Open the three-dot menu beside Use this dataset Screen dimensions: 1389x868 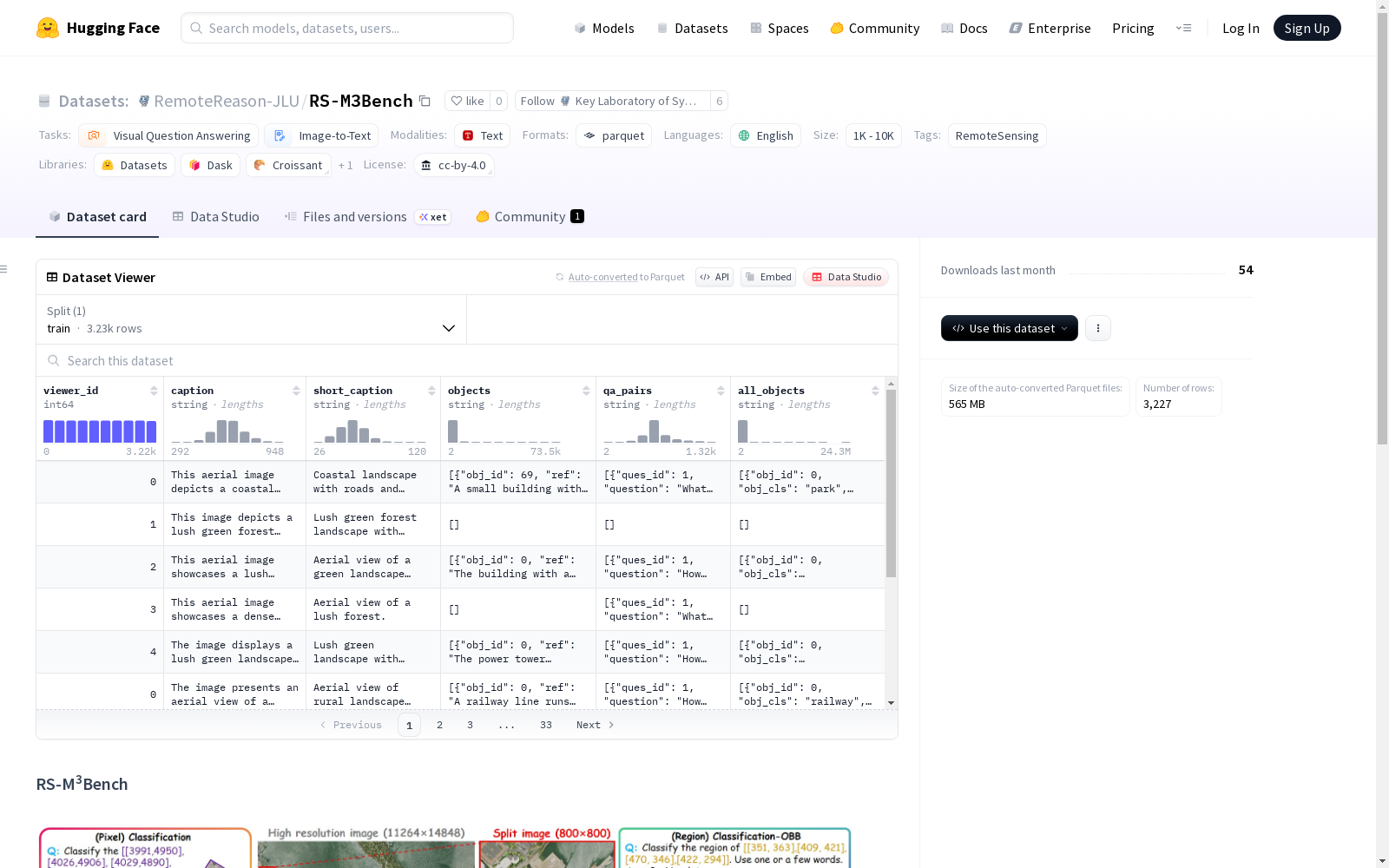pos(1097,328)
